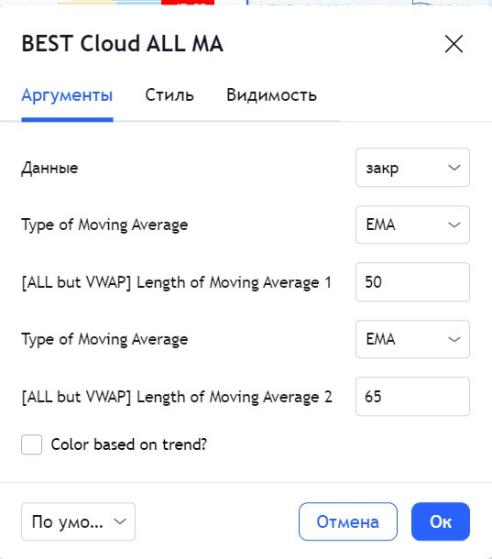
Task: Click the chevron next to По умо...
Action: [x=120, y=522]
